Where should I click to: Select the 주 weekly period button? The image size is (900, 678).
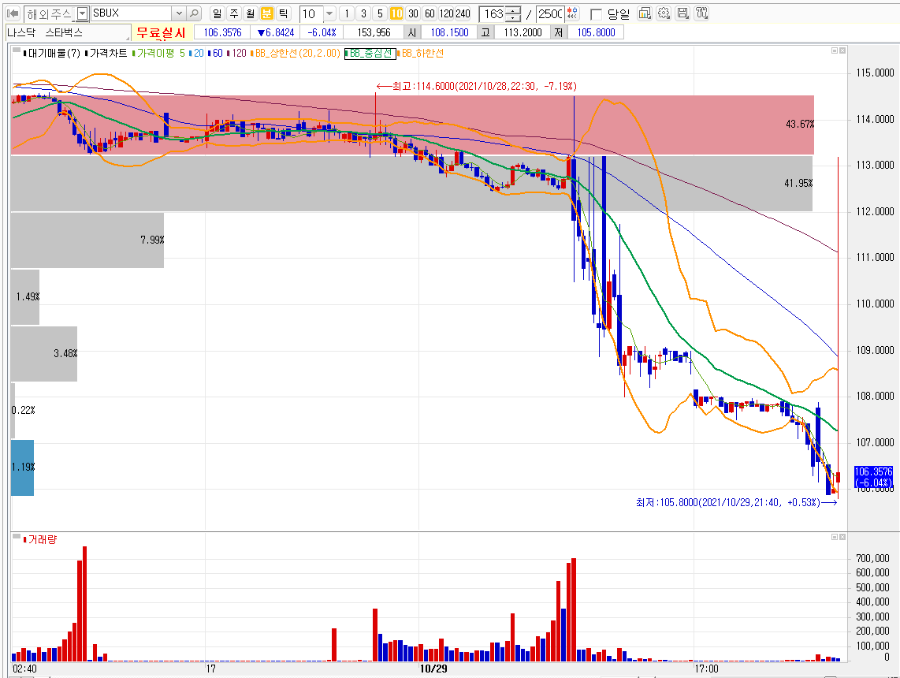(234, 13)
